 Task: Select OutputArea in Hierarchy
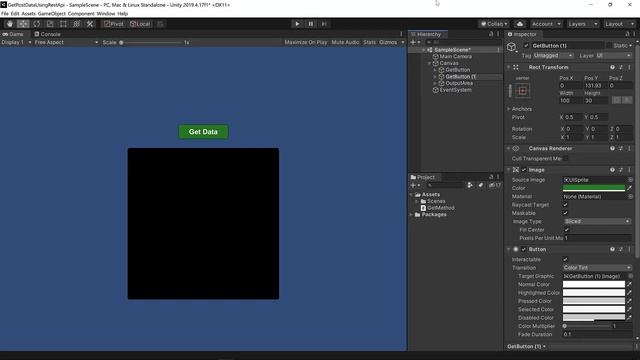[459, 83]
